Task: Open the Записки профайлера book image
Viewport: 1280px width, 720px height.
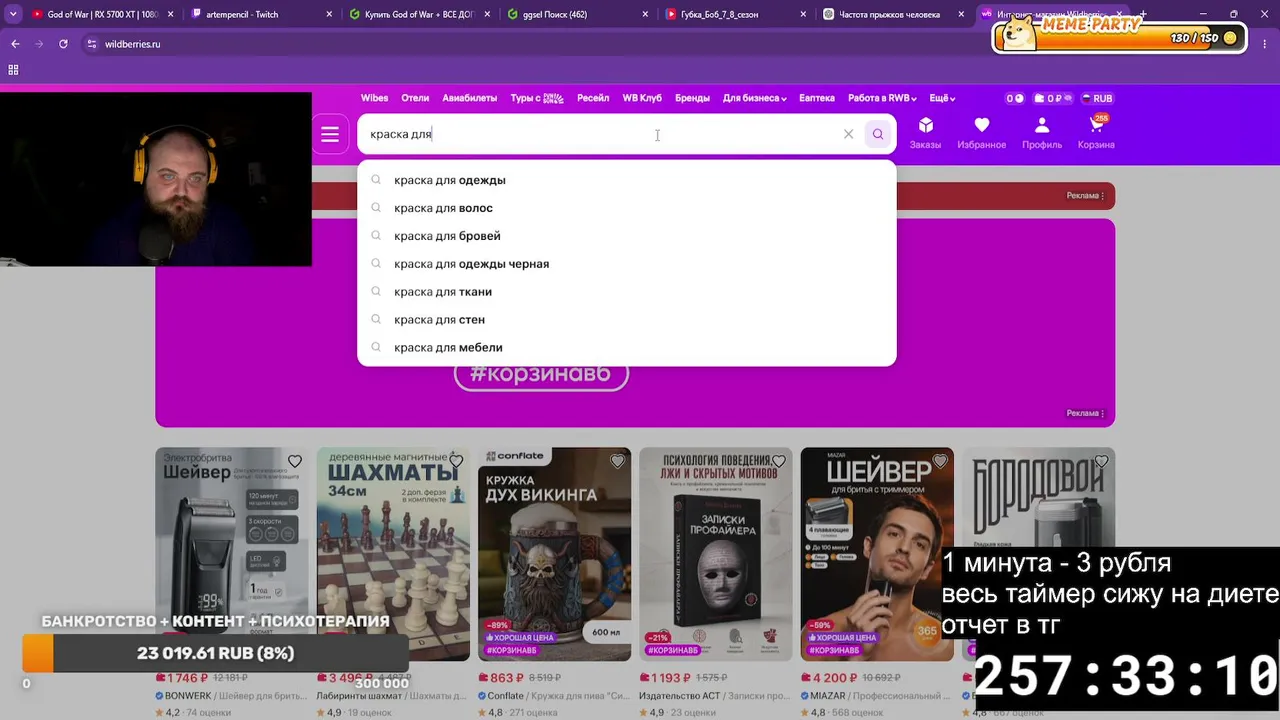Action: click(716, 554)
